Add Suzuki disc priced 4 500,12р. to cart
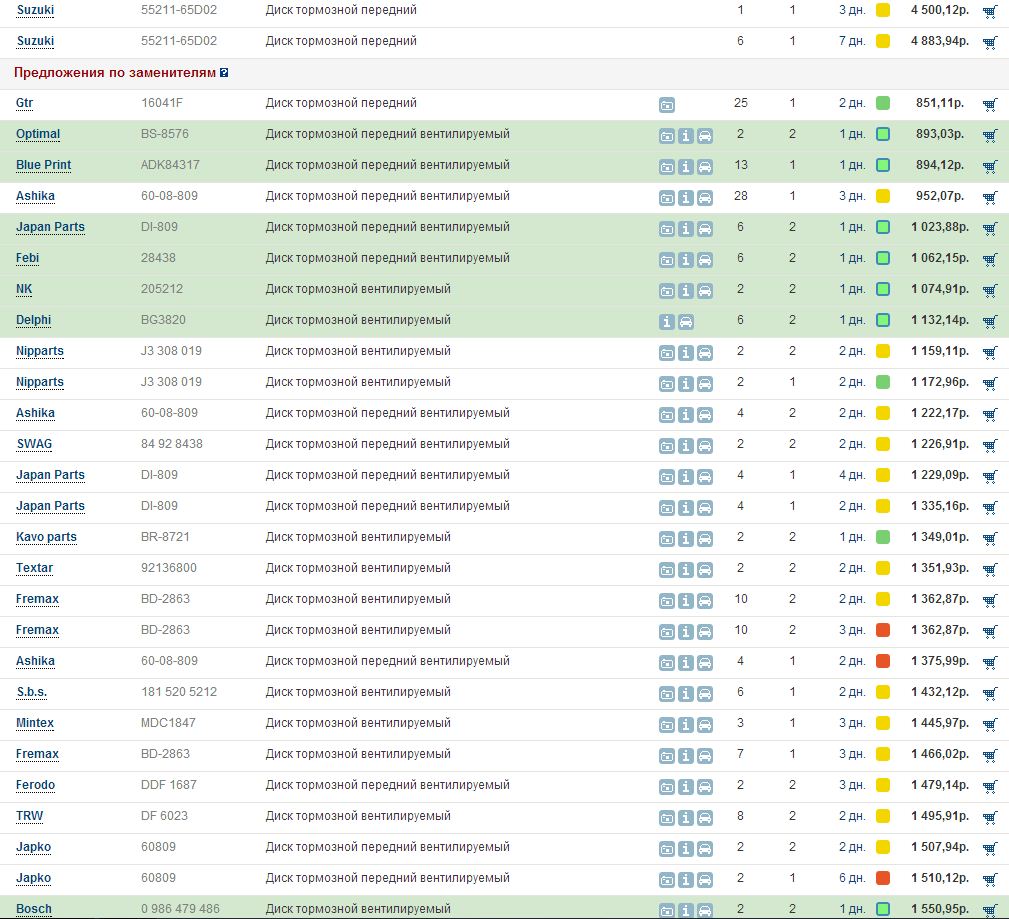This screenshot has width=1009, height=919. coord(990,12)
